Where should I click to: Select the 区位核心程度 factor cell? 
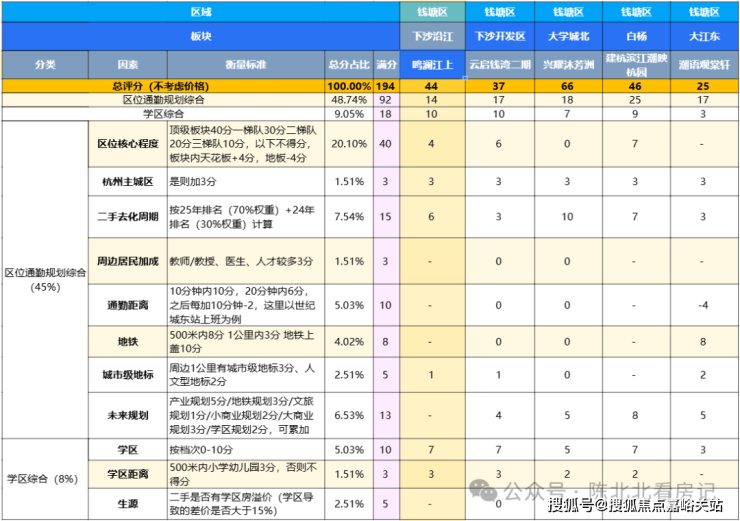(127, 144)
